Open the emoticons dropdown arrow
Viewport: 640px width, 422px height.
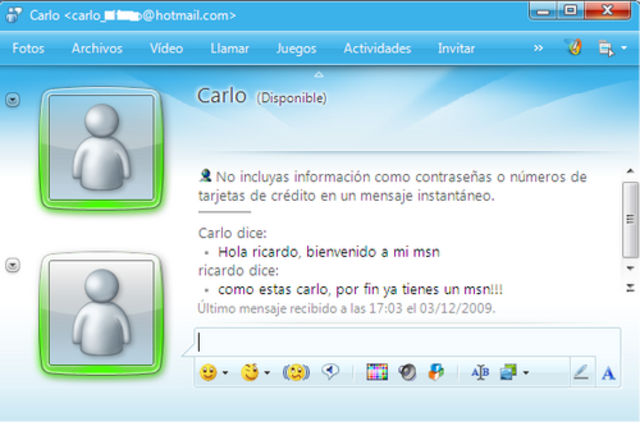point(225,373)
